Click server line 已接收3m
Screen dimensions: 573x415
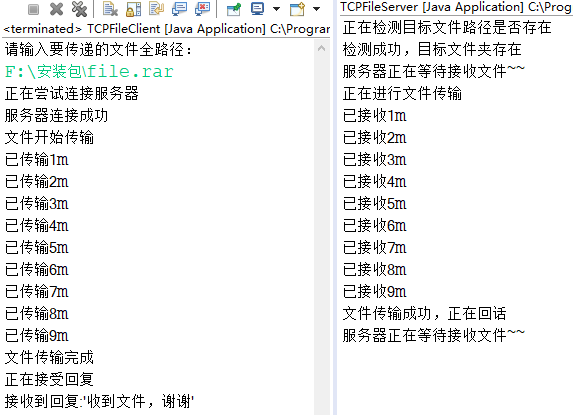(375, 159)
